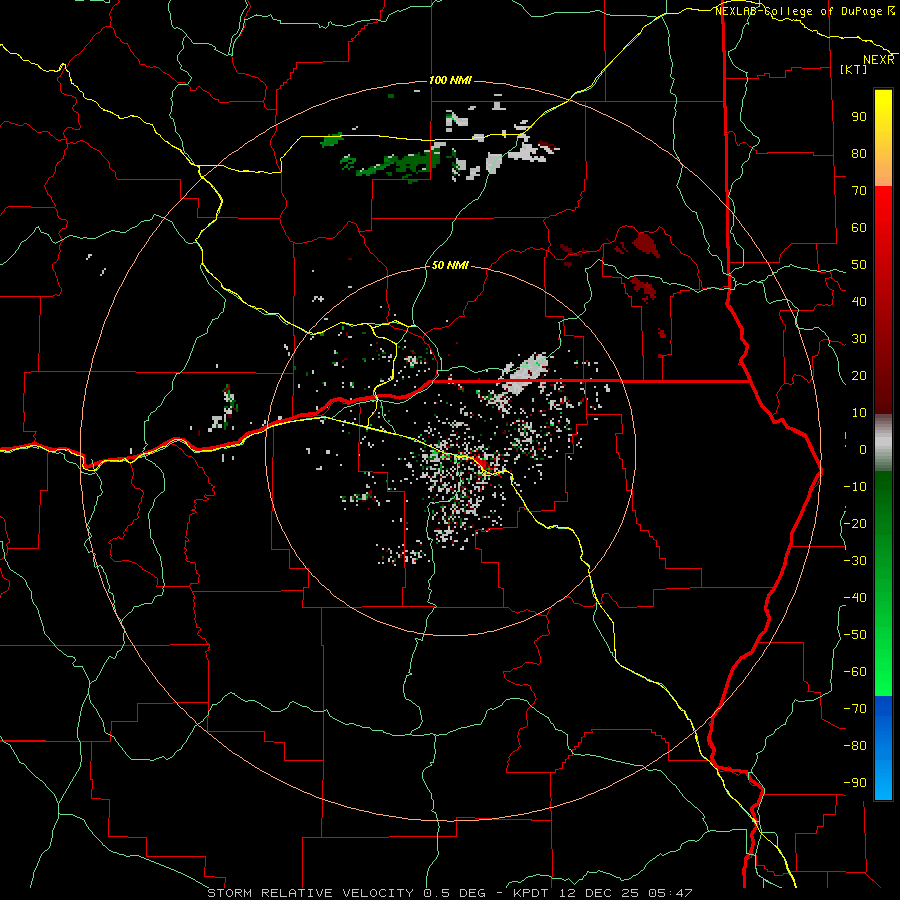900x900 pixels.
Task: Click the KPDT radar station identifier
Action: pos(532,893)
